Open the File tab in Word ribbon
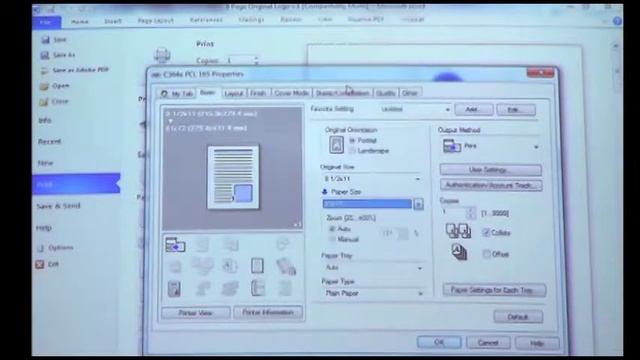The image size is (640, 360). point(47,22)
